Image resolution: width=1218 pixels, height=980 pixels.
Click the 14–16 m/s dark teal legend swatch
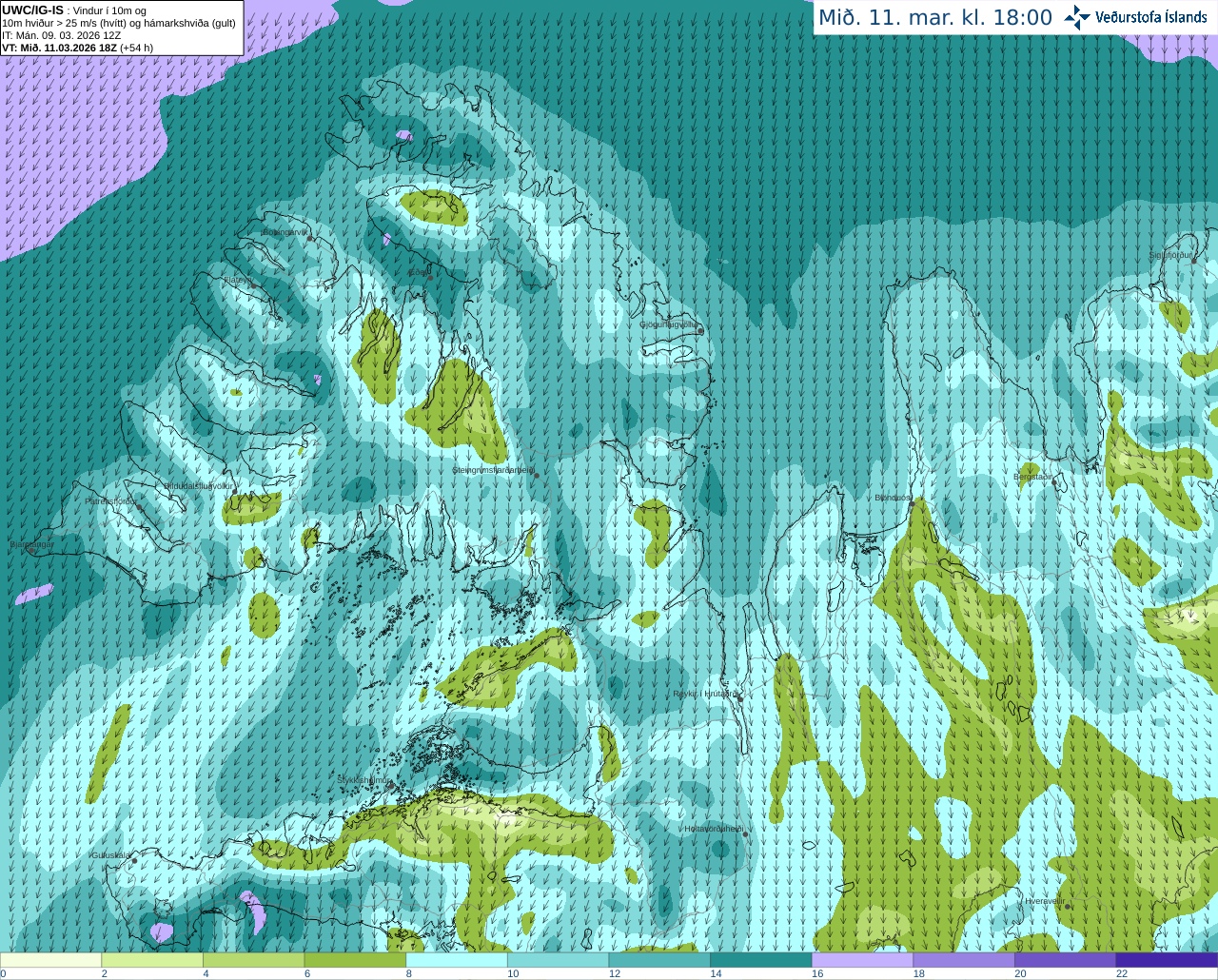tap(761, 960)
